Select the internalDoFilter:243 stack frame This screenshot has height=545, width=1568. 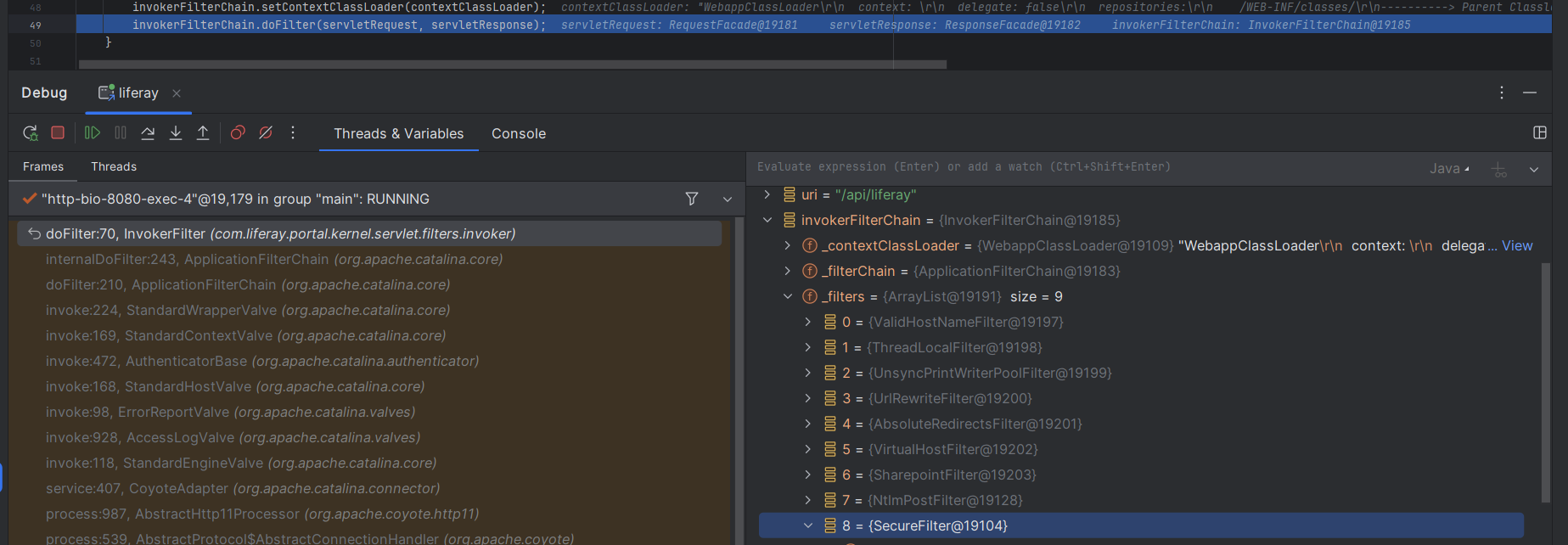[x=273, y=259]
